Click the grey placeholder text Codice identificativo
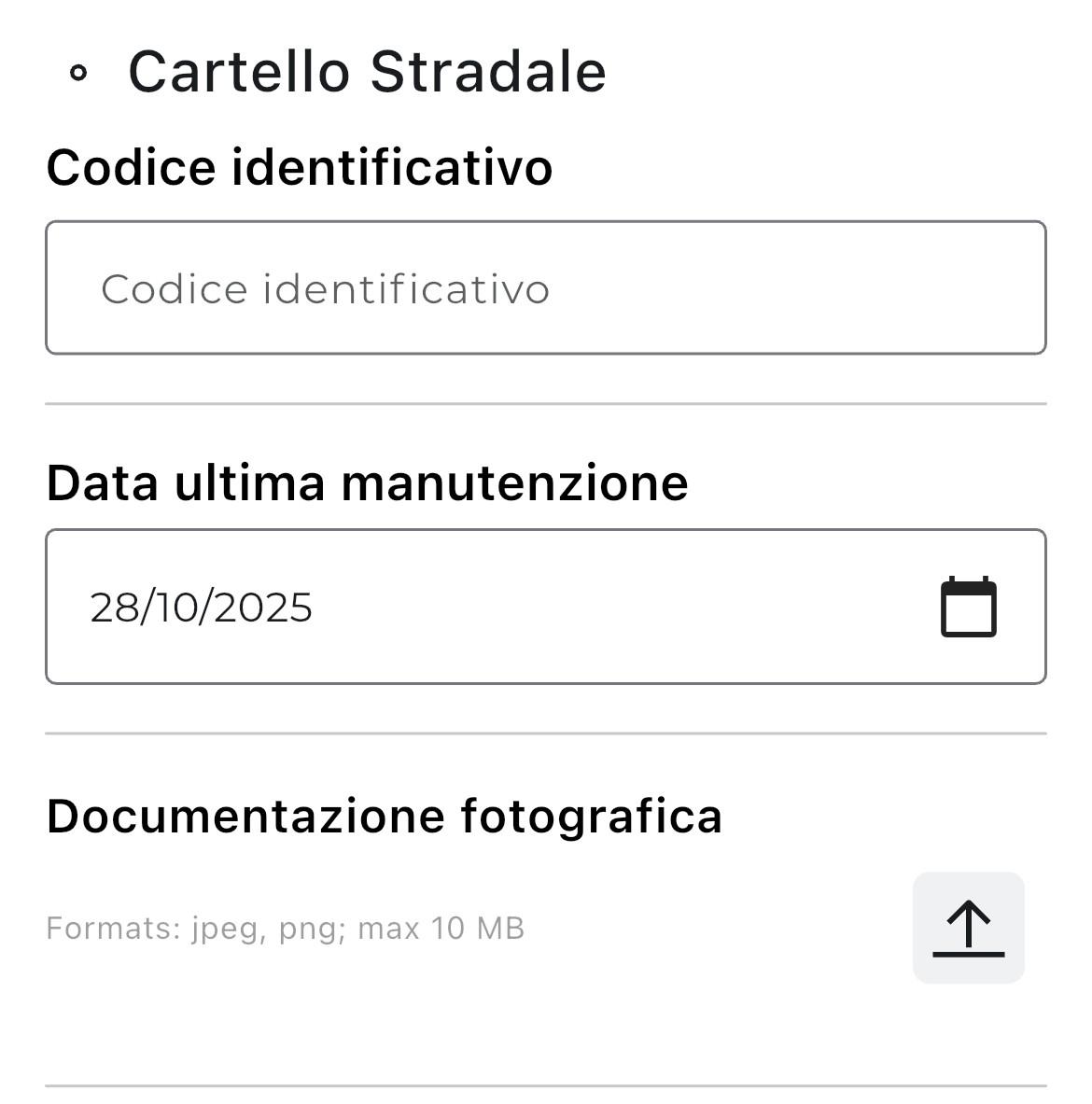This screenshot has width=1092, height=1104. [x=325, y=289]
